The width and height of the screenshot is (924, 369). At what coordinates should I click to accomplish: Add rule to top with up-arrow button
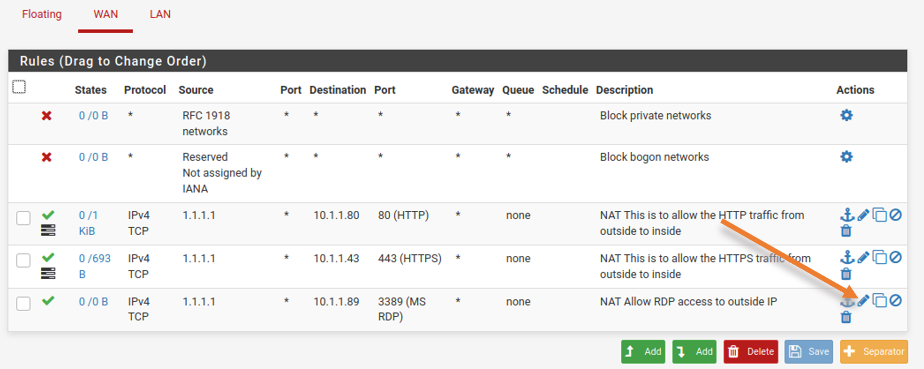point(643,351)
